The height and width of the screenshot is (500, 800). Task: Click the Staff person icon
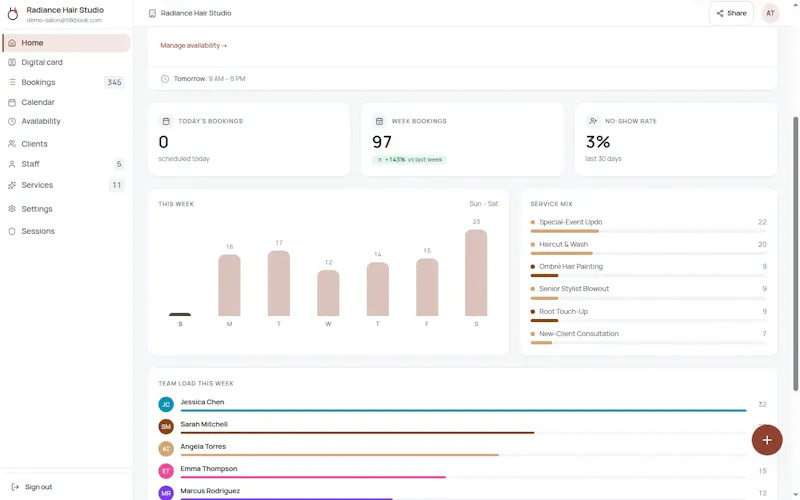[12, 164]
